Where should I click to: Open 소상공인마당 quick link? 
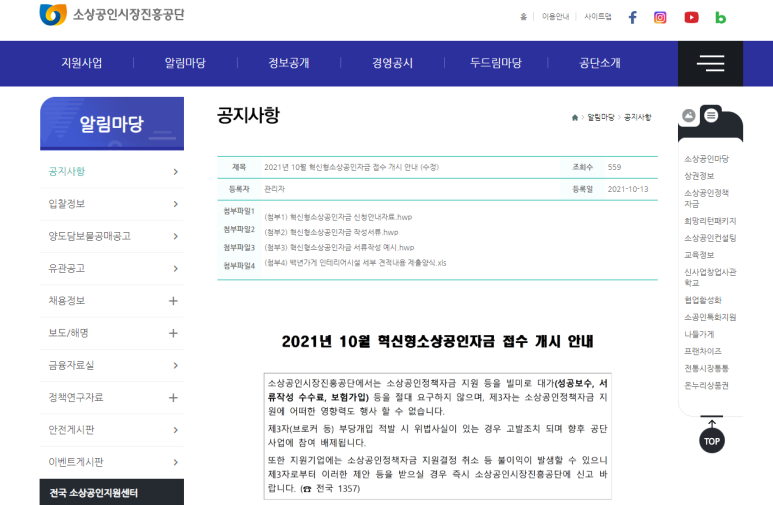(706, 159)
